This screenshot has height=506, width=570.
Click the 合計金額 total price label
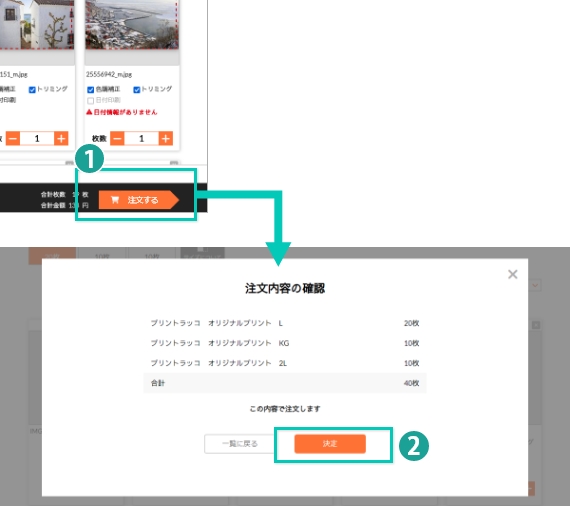[x=53, y=205]
